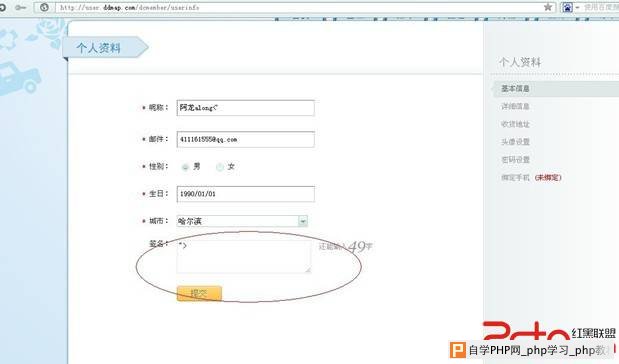Click the 生日 date field
The image size is (619, 364).
(x=246, y=194)
